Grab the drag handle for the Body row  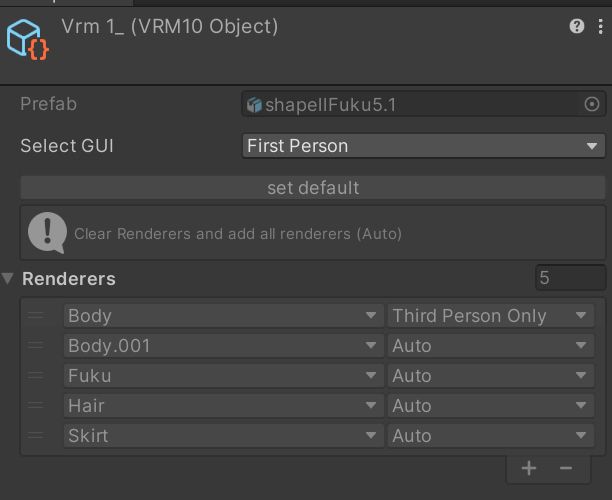click(36, 316)
